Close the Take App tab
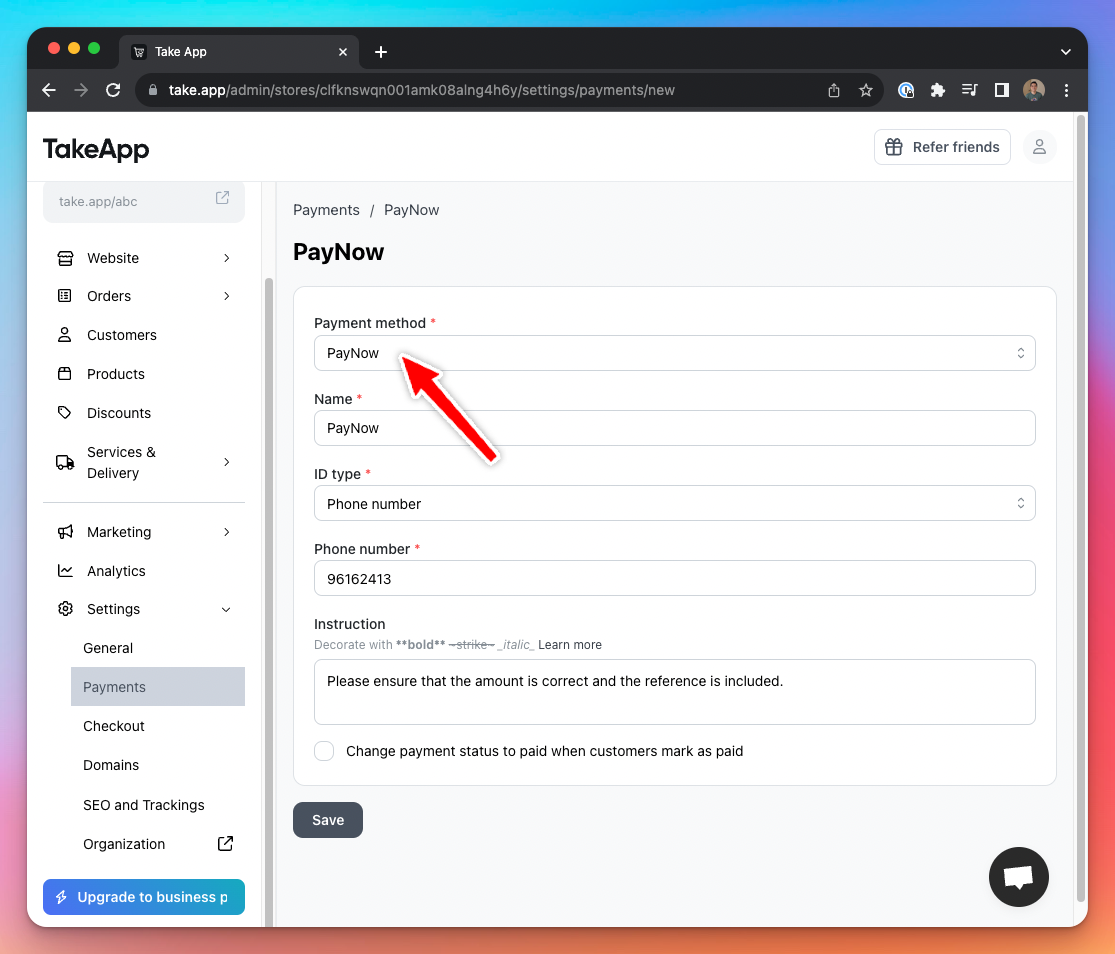This screenshot has width=1115, height=954. pyautogui.click(x=343, y=52)
